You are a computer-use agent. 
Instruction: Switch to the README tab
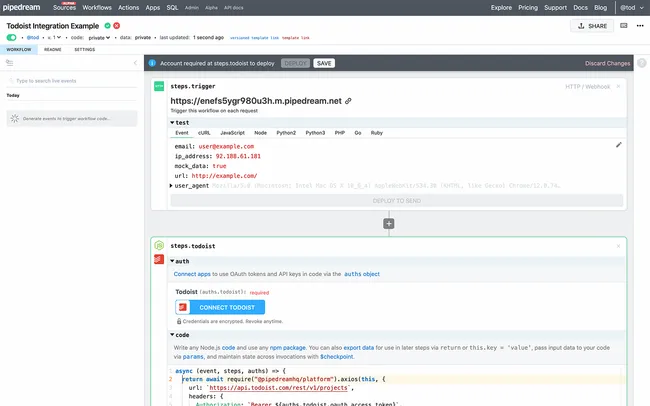tap(53, 50)
